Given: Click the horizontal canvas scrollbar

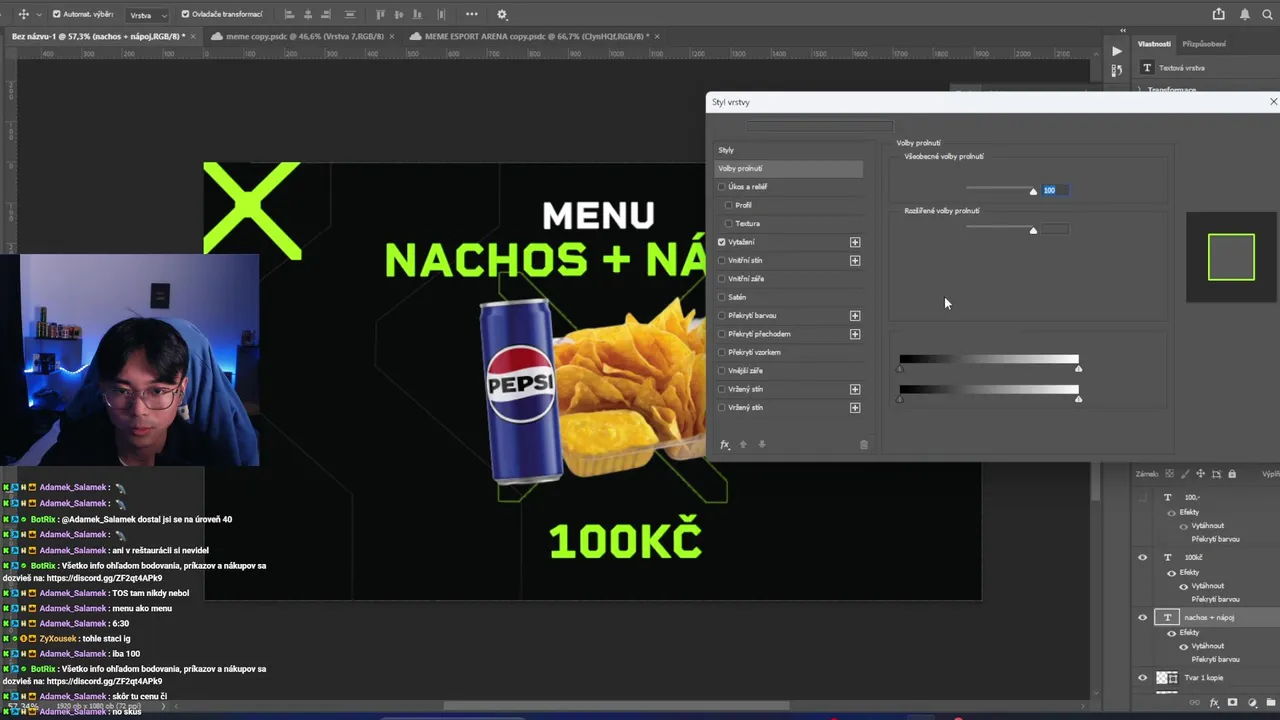Looking at the screenshot, I should [616, 705].
